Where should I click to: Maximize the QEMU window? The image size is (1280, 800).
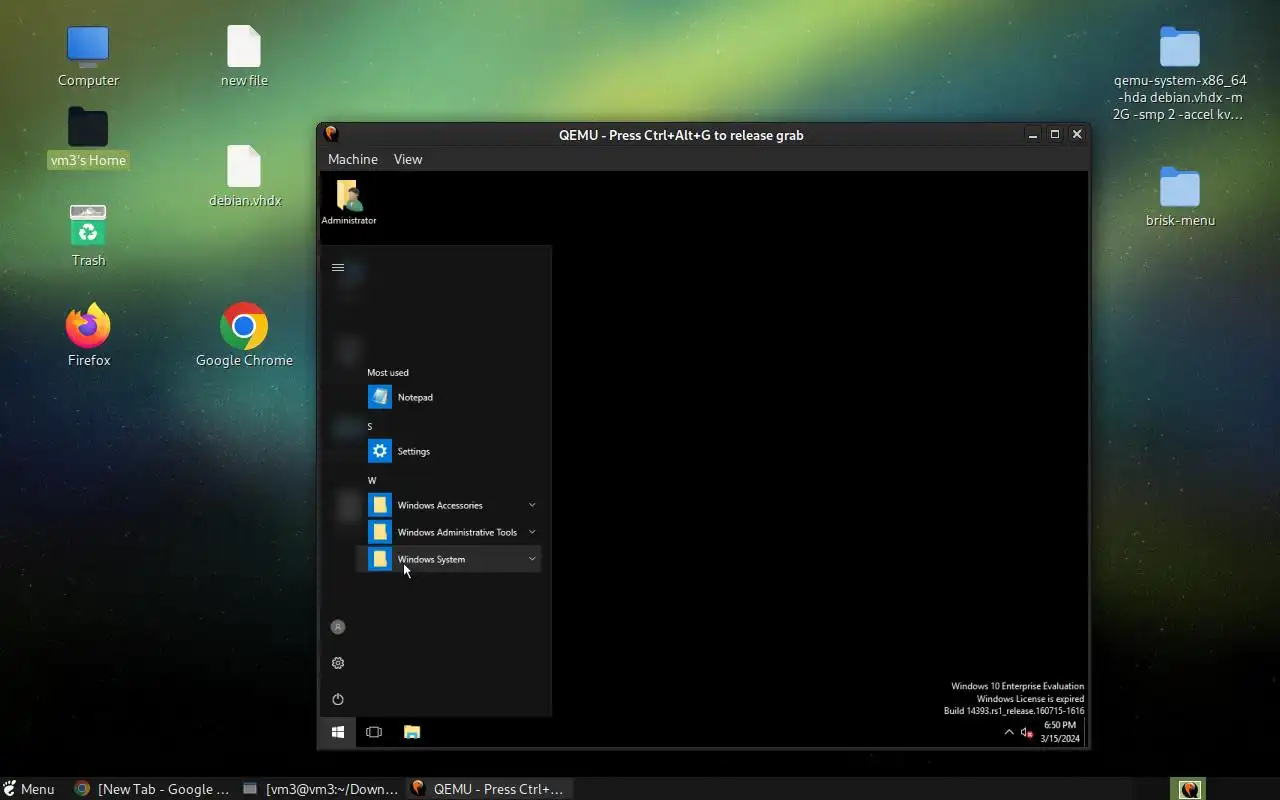click(x=1054, y=134)
